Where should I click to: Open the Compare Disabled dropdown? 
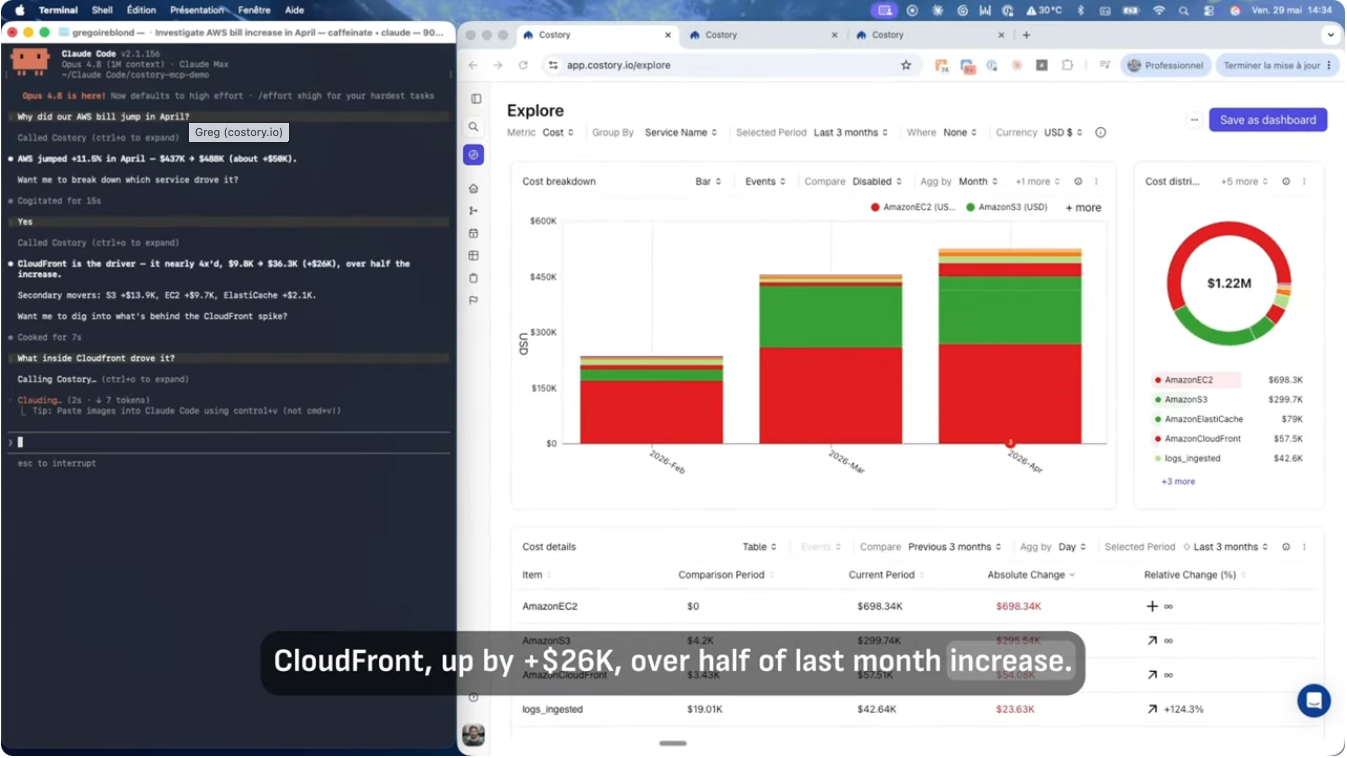(877, 182)
